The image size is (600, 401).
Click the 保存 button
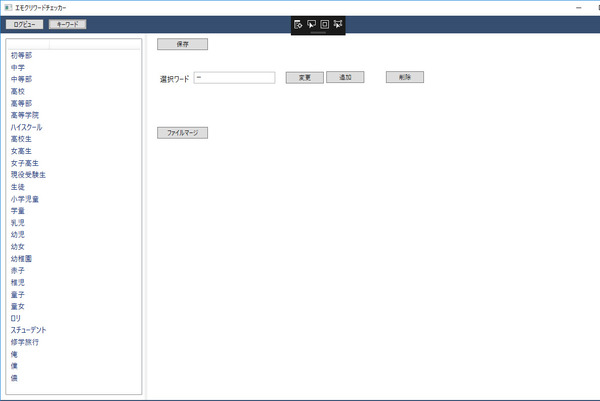(x=183, y=44)
